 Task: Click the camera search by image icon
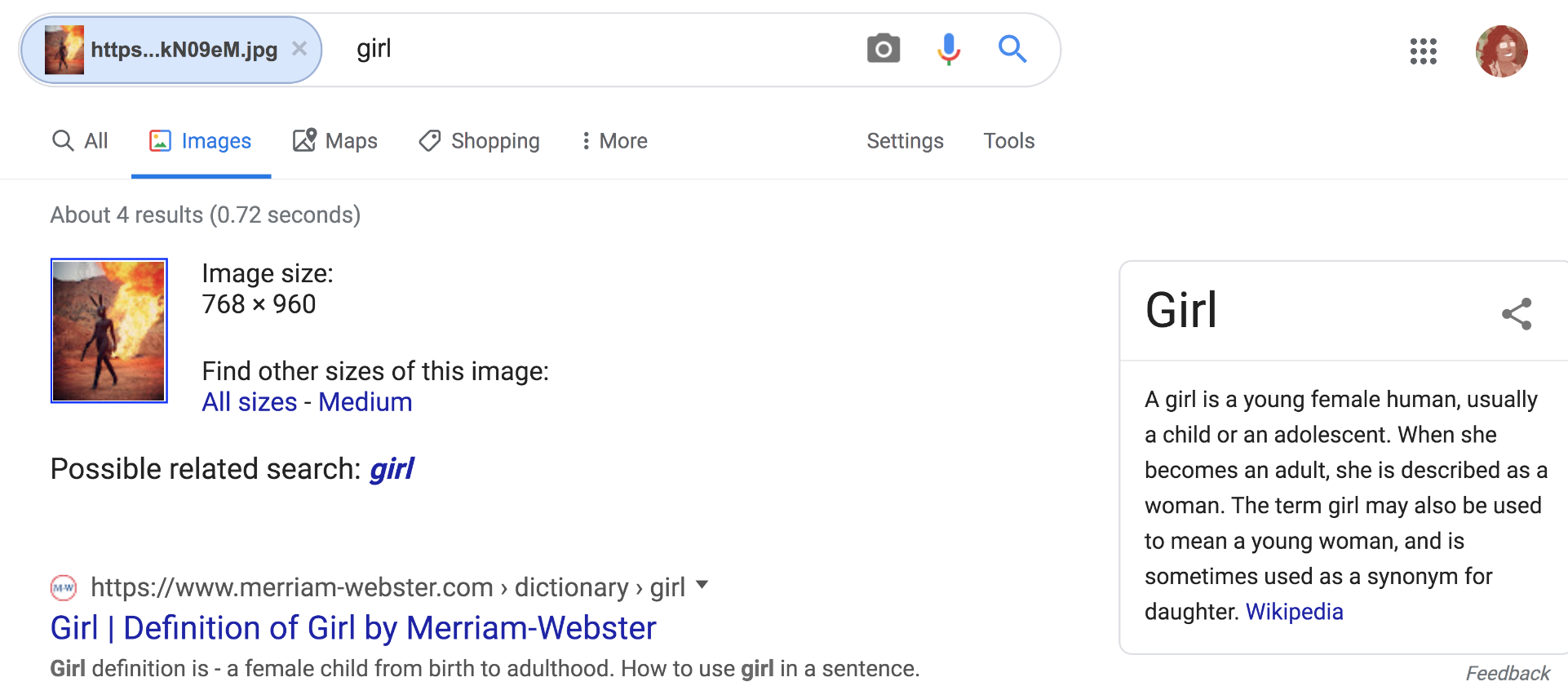[883, 49]
